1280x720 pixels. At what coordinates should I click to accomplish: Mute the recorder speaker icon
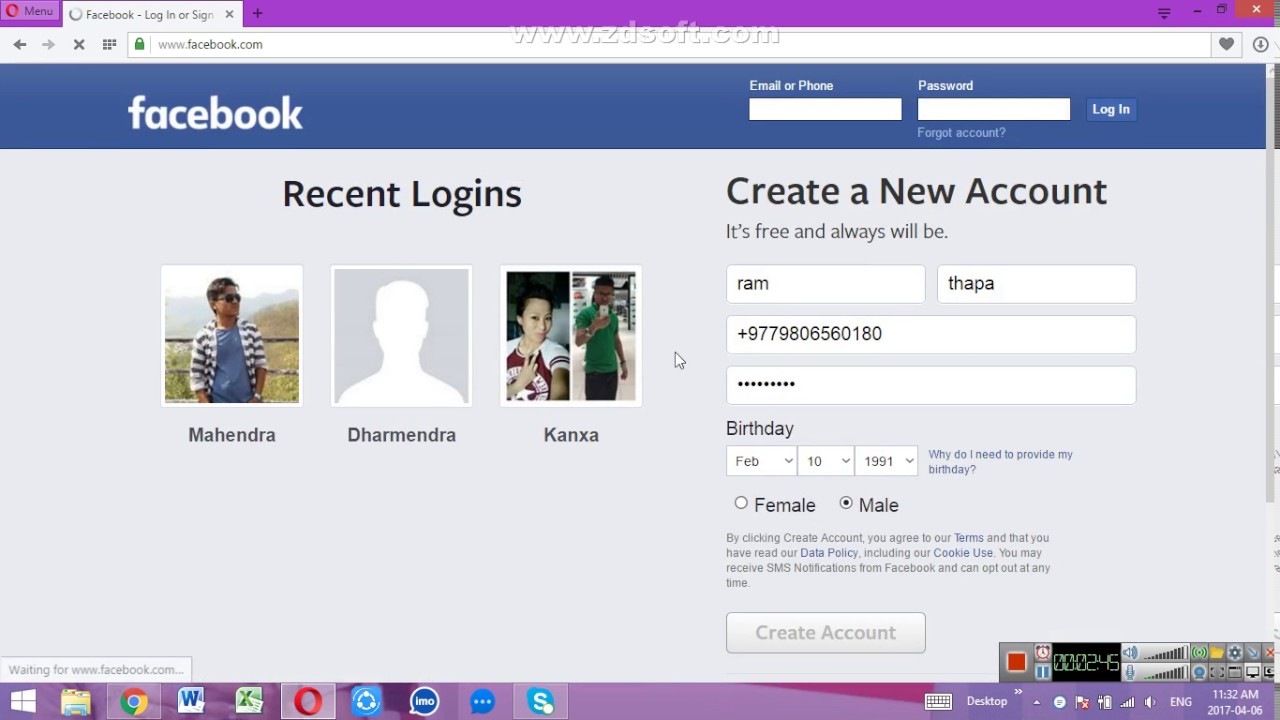pos(1130,653)
